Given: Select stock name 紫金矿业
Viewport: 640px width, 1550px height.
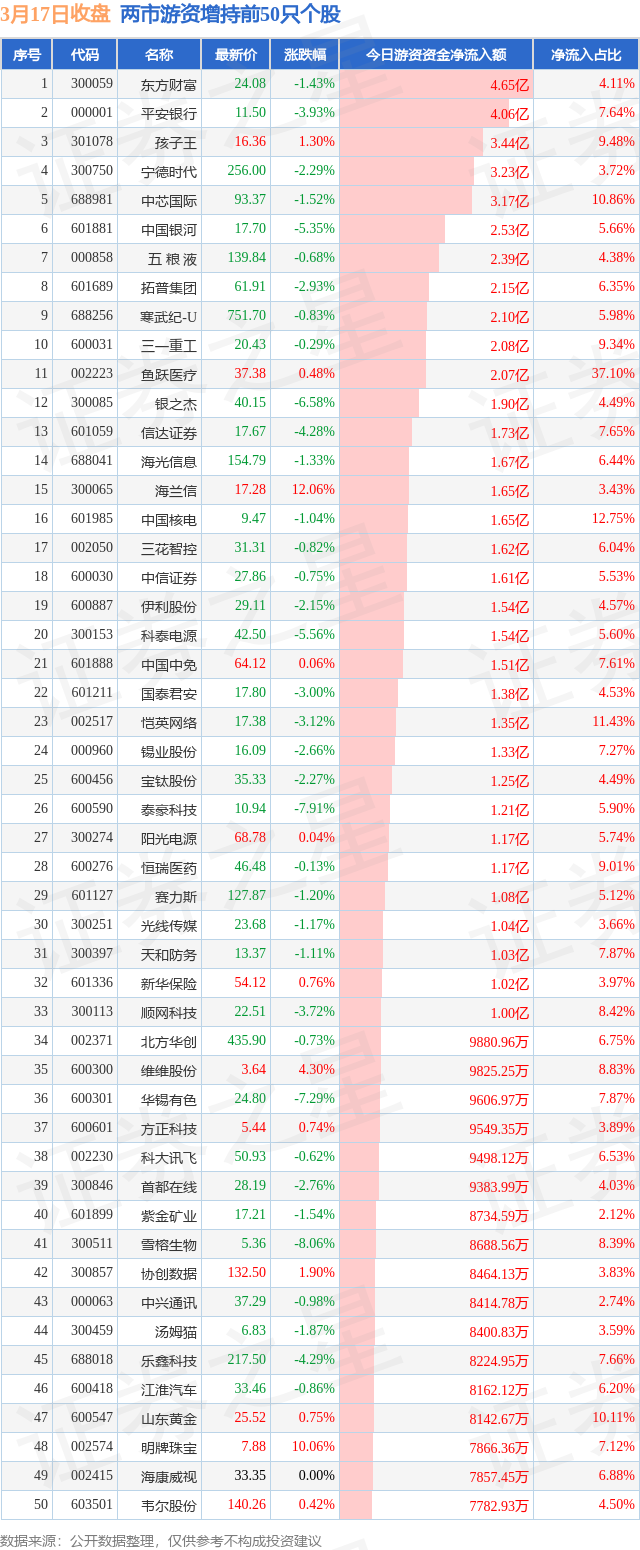Looking at the screenshot, I should [169, 1215].
